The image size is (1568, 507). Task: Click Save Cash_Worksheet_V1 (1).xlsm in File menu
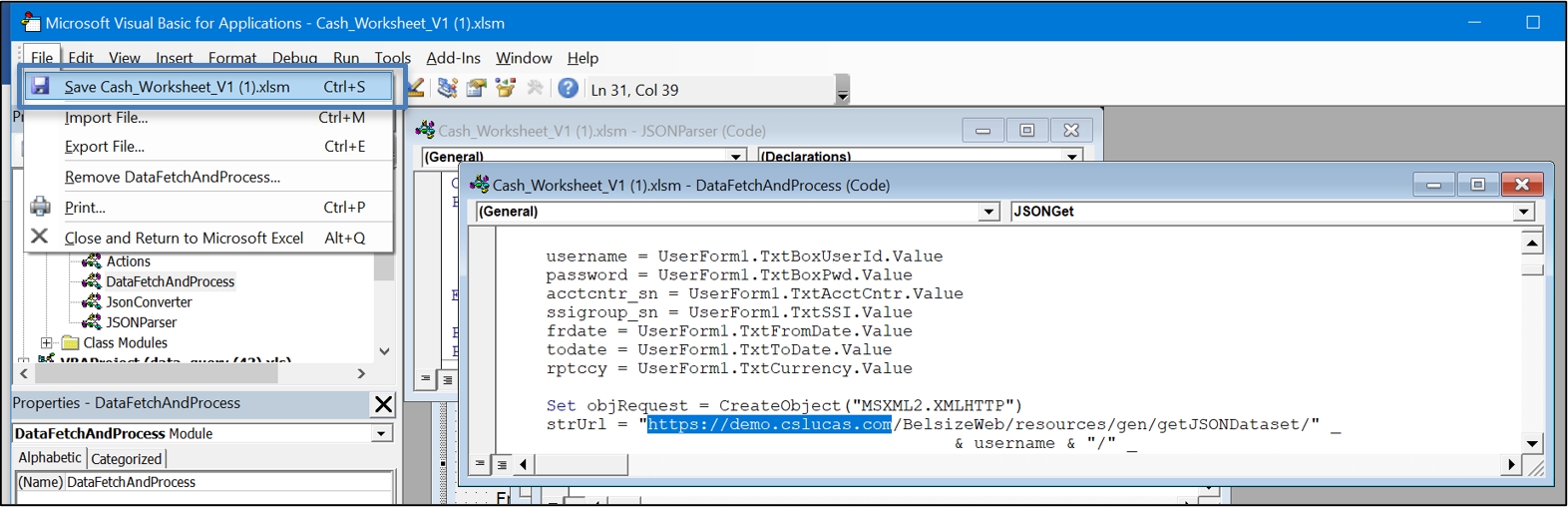208,87
